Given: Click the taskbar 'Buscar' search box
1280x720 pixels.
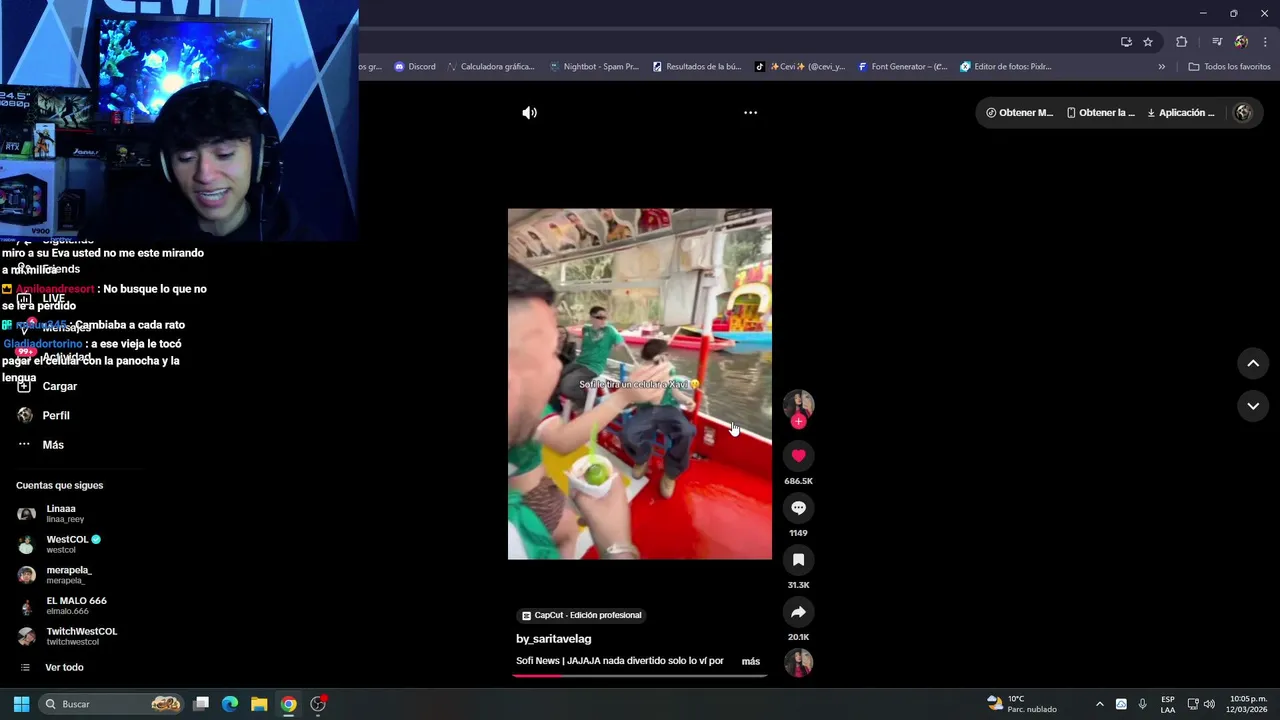Looking at the screenshot, I should (x=112, y=704).
